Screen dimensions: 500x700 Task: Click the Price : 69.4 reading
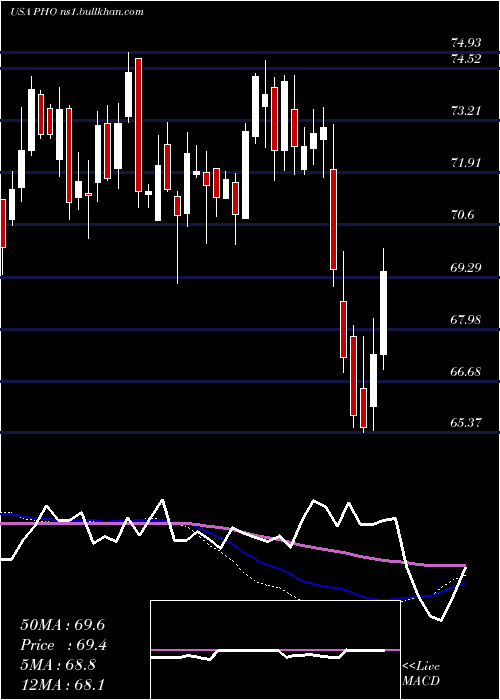63,645
